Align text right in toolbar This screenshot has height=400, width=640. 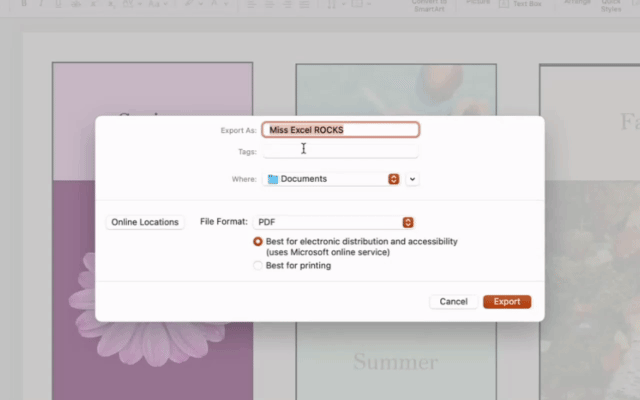click(x=287, y=4)
